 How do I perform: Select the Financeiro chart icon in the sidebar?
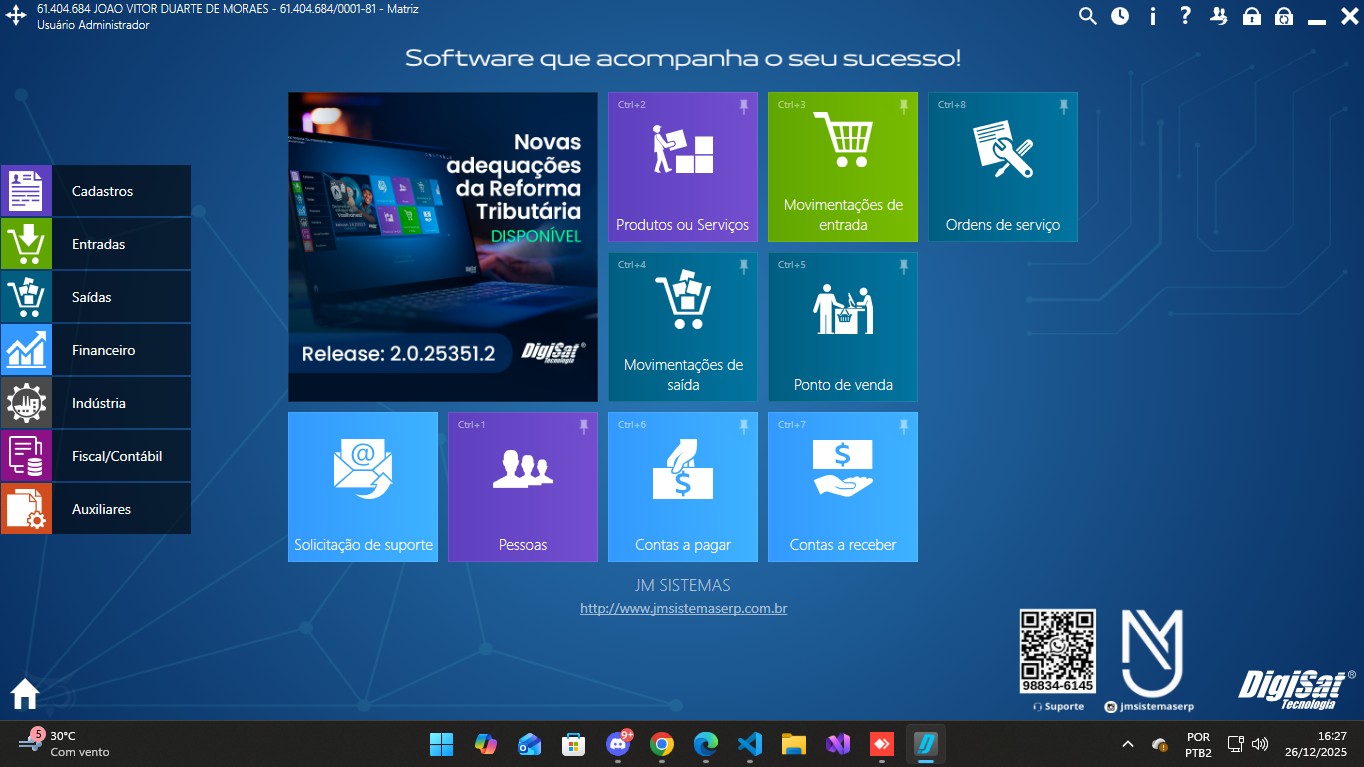click(26, 349)
